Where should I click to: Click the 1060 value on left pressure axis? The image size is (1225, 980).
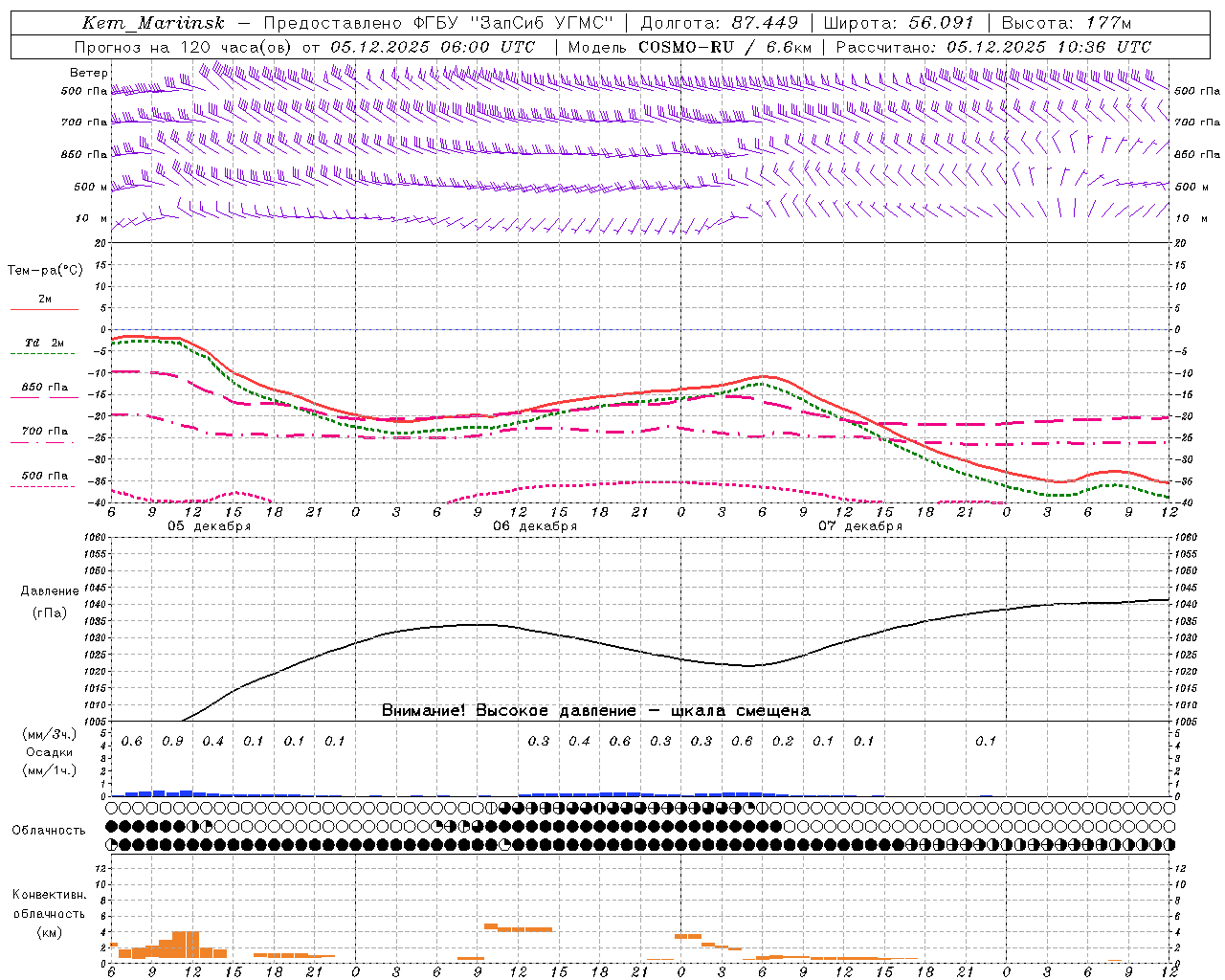pos(97,538)
